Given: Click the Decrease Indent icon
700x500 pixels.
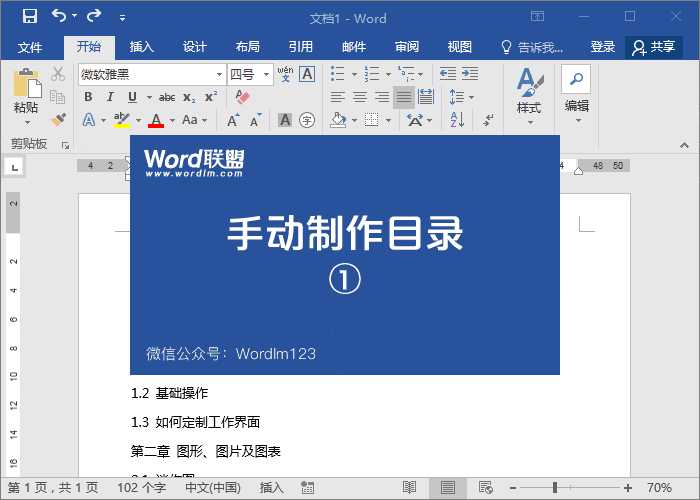Looking at the screenshot, I should pyautogui.click(x=448, y=74).
